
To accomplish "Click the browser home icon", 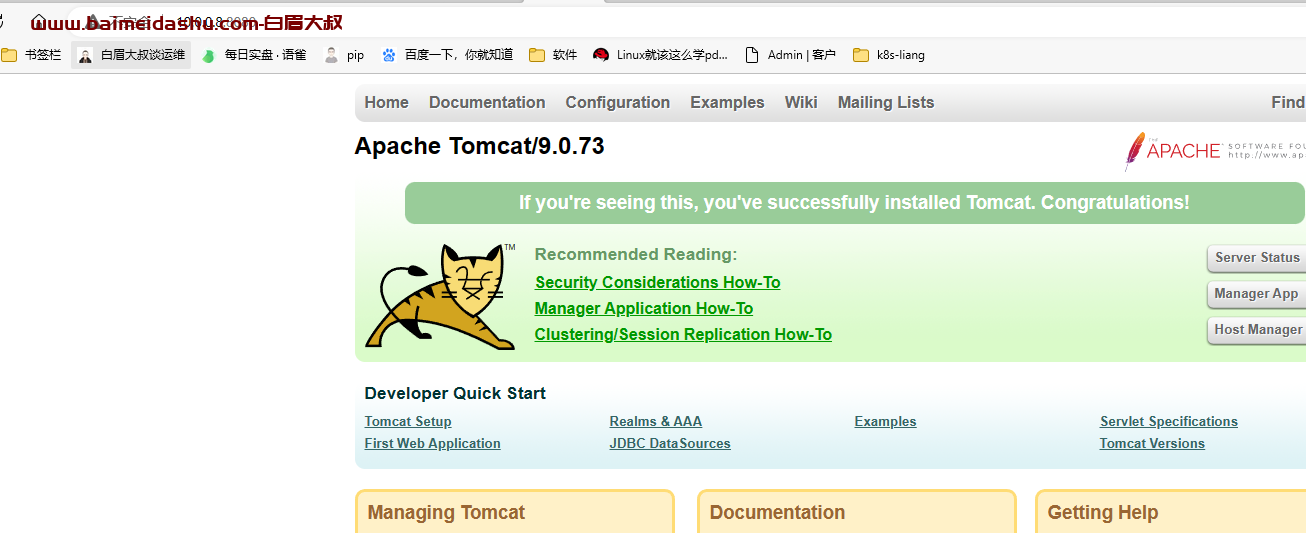I will (38, 21).
